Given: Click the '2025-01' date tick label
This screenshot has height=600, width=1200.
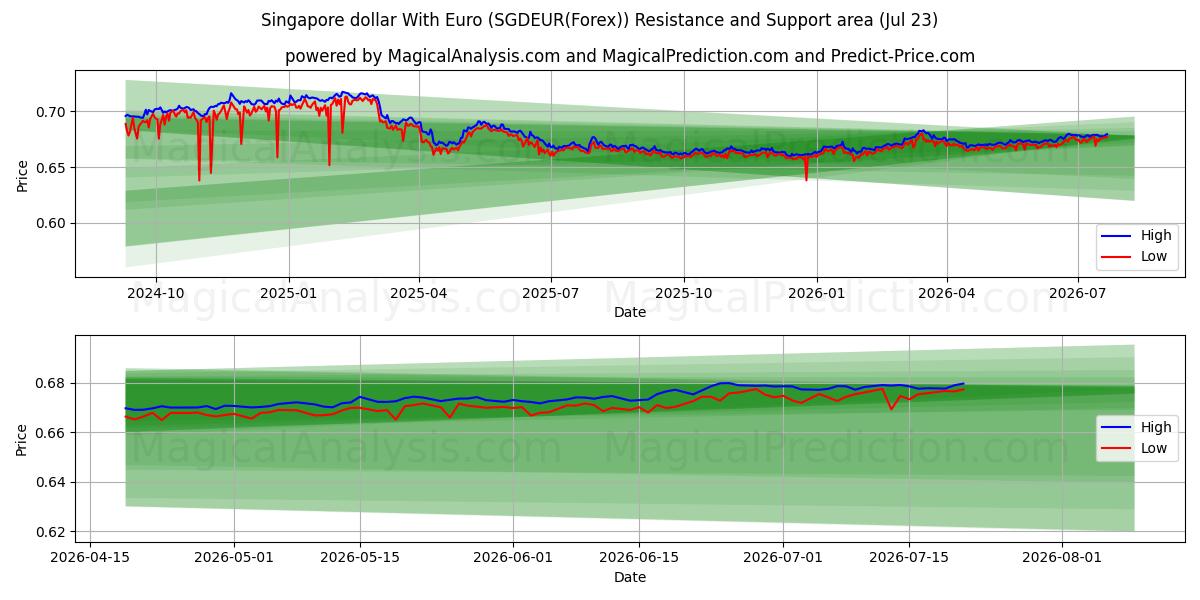Looking at the screenshot, I should [x=289, y=293].
